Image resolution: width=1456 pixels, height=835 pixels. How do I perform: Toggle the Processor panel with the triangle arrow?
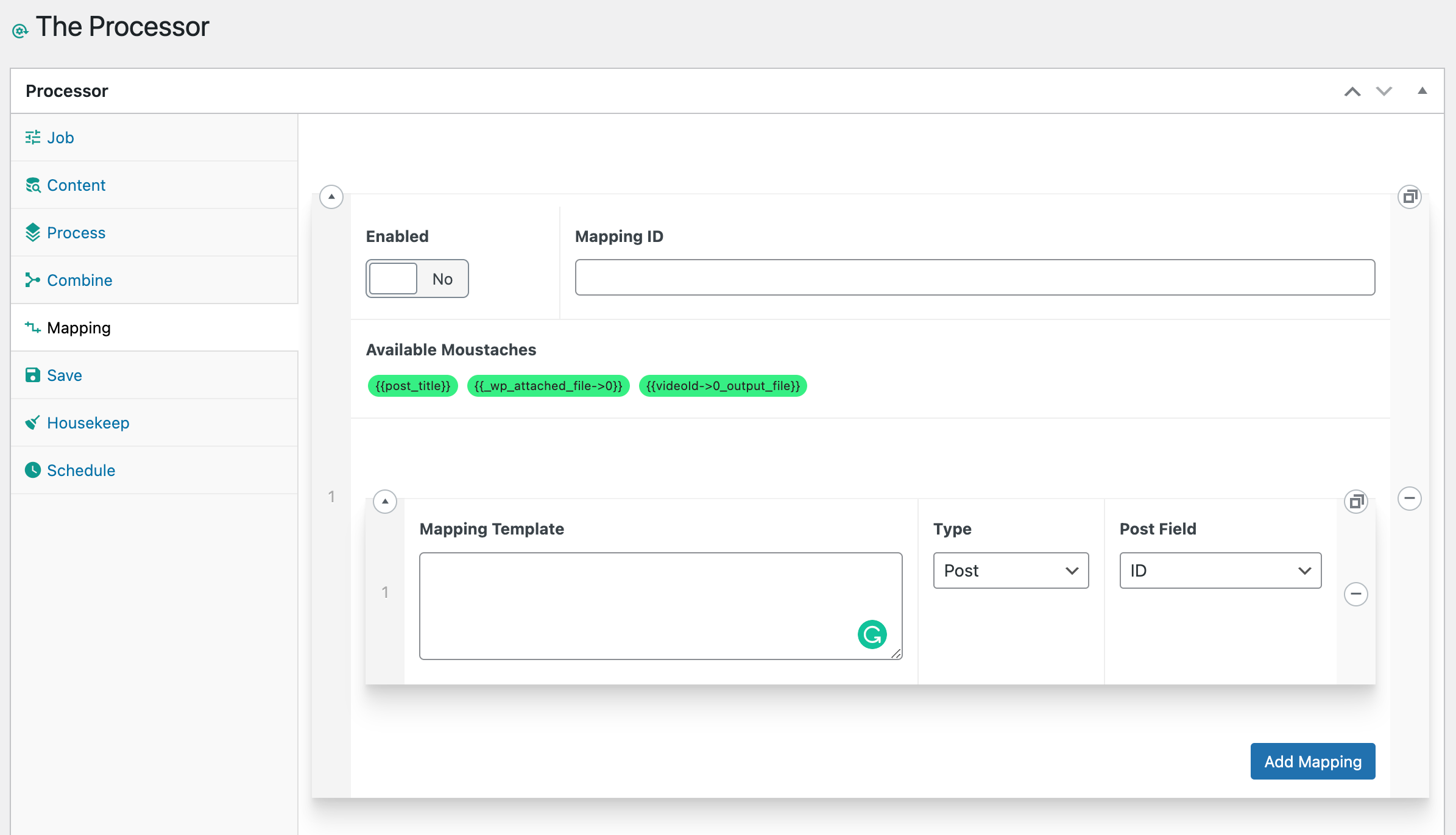[1422, 91]
